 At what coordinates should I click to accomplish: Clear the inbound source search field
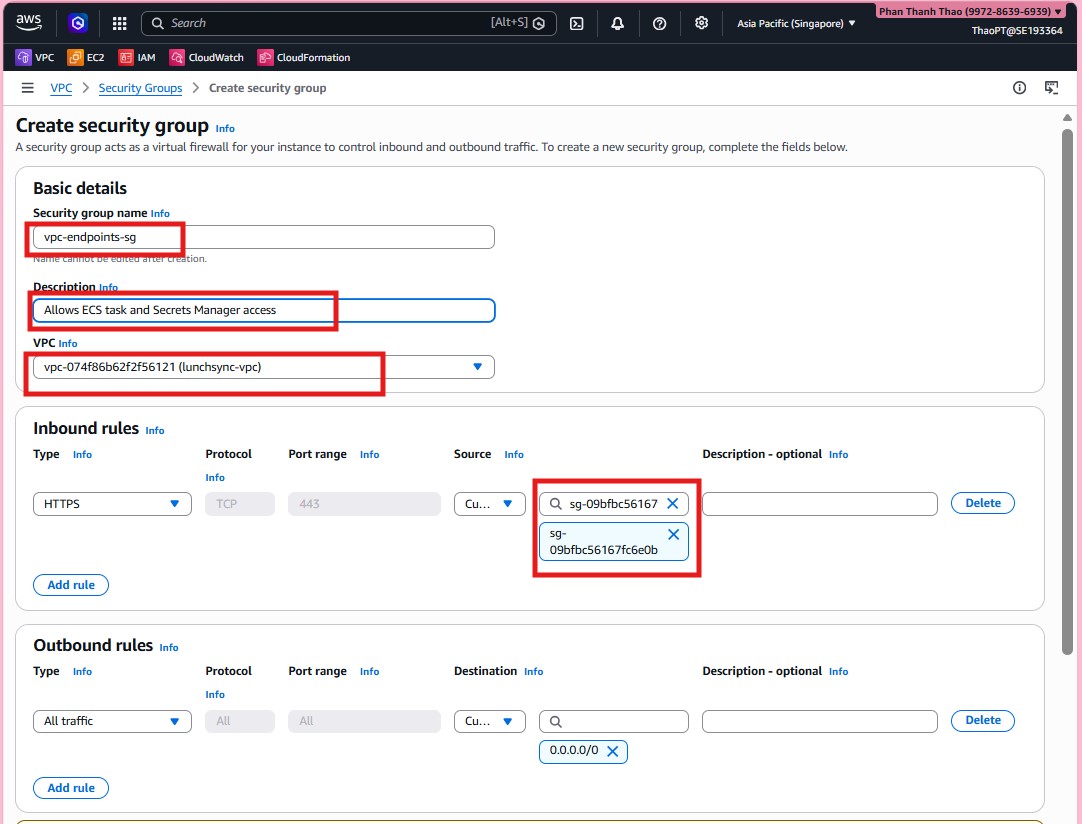tap(673, 504)
